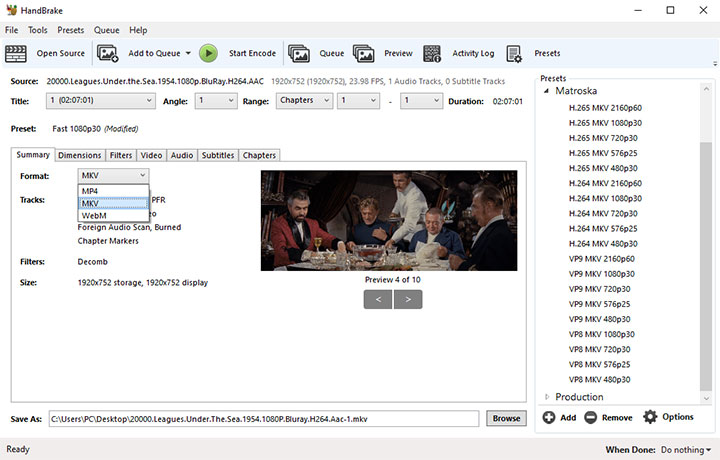Open the Queue menu

[107, 30]
